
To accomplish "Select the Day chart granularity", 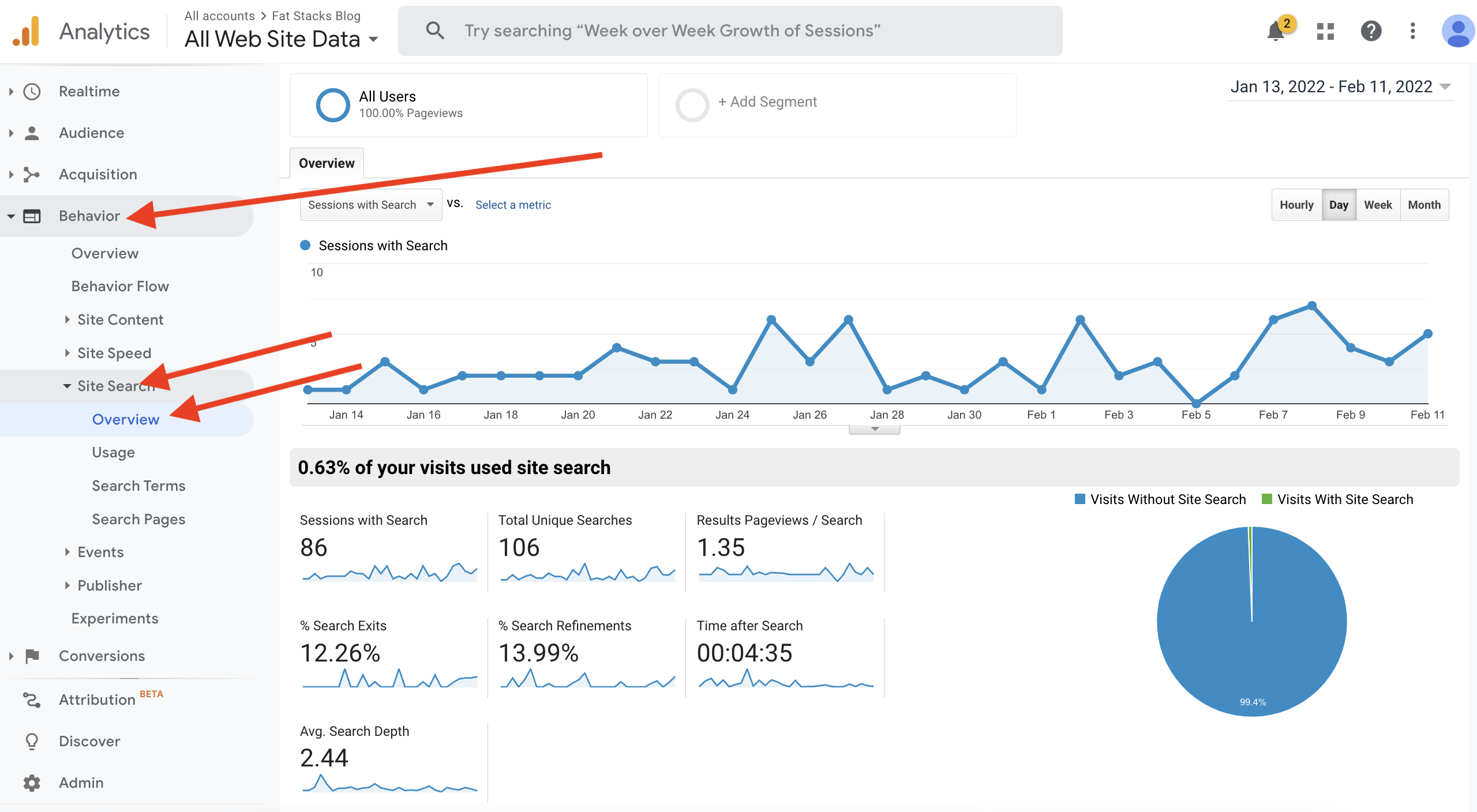I will (x=1339, y=205).
